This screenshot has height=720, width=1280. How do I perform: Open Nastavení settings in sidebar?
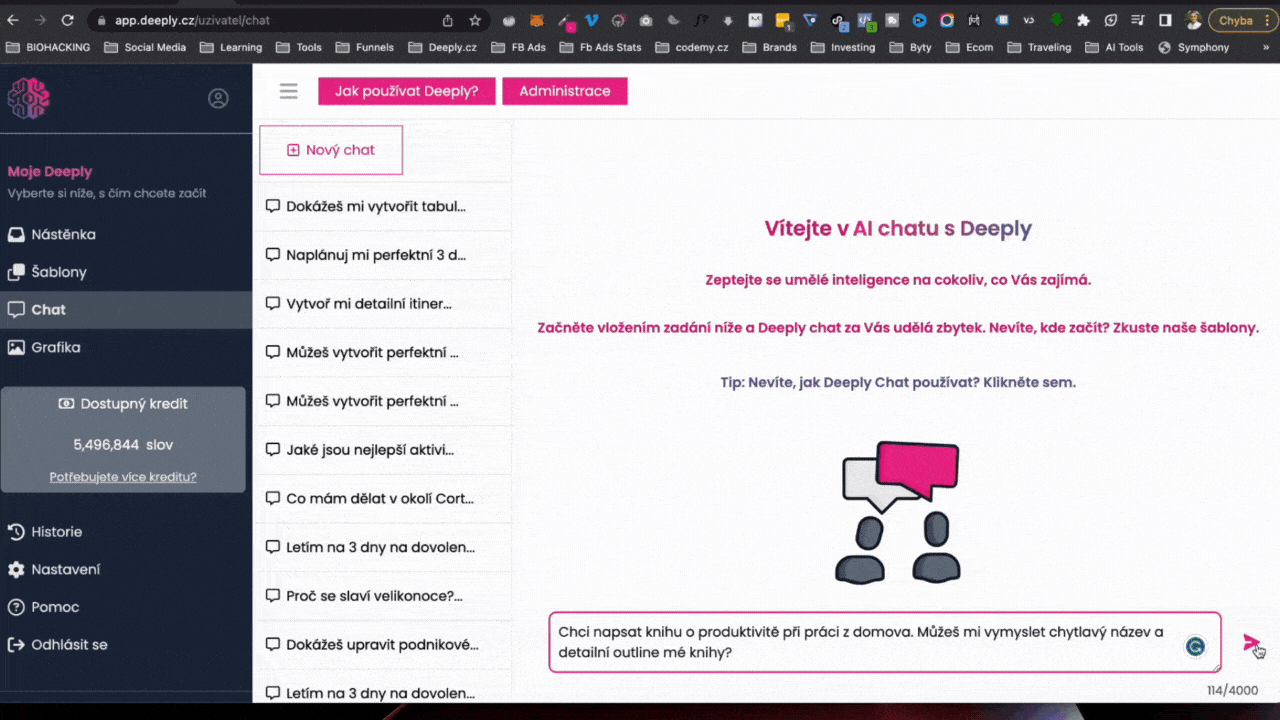(x=65, y=569)
